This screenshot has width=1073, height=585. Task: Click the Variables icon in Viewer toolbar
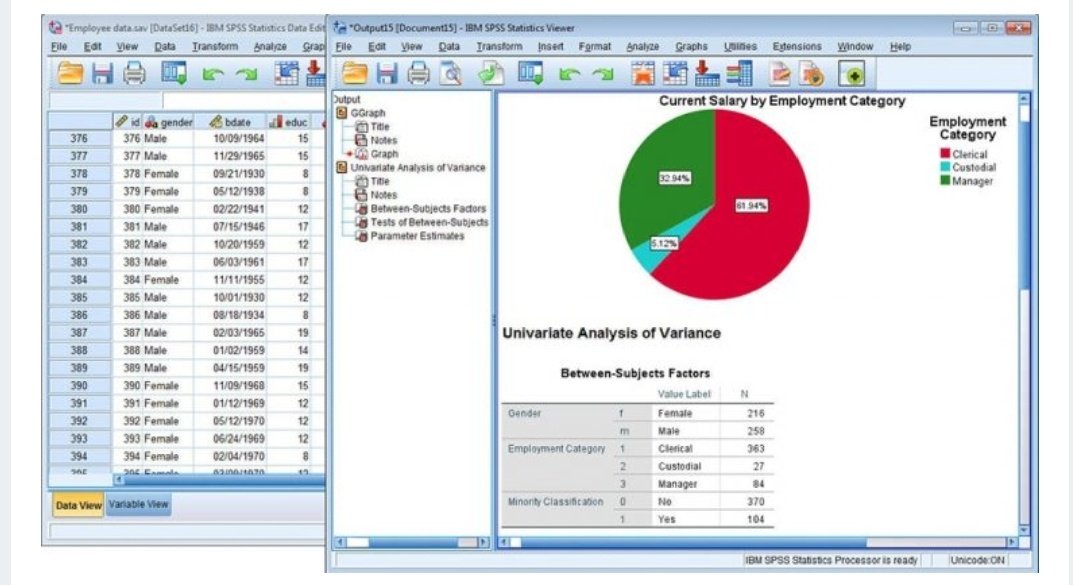click(739, 73)
